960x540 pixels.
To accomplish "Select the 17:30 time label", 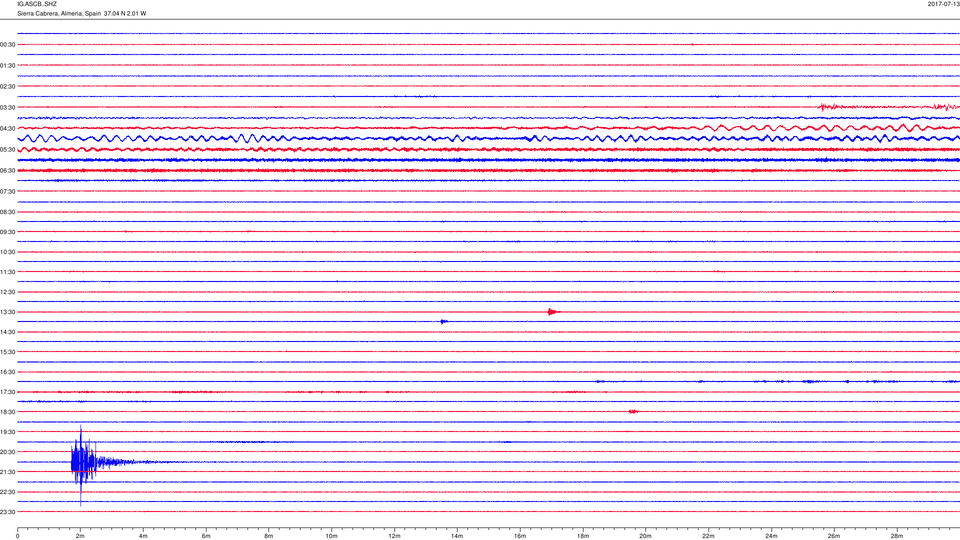I will point(8,392).
